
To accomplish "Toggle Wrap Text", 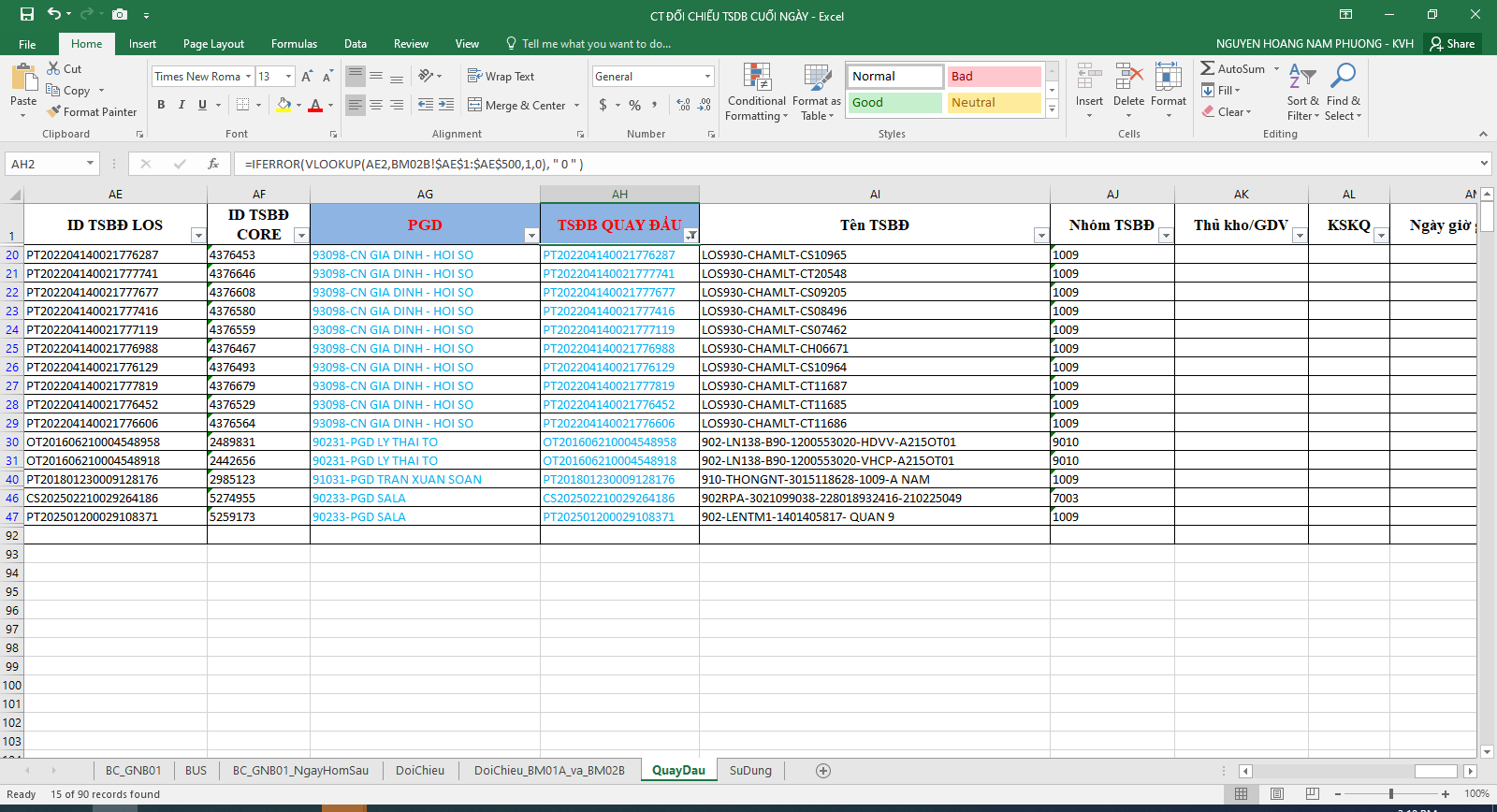I will tap(501, 77).
